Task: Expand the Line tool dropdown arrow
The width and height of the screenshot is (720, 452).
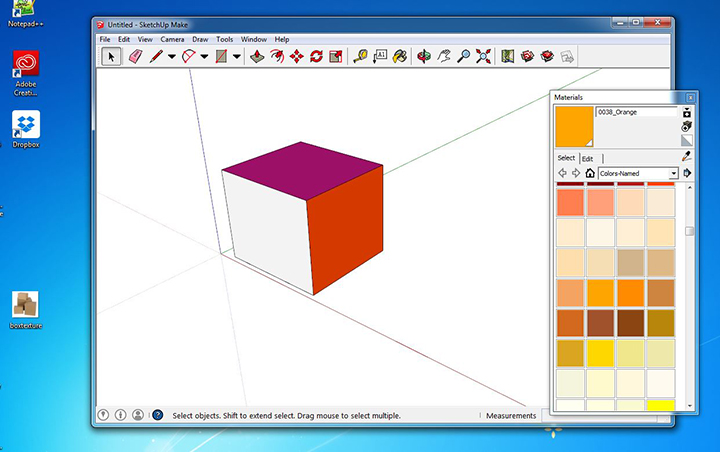Action: click(x=171, y=56)
